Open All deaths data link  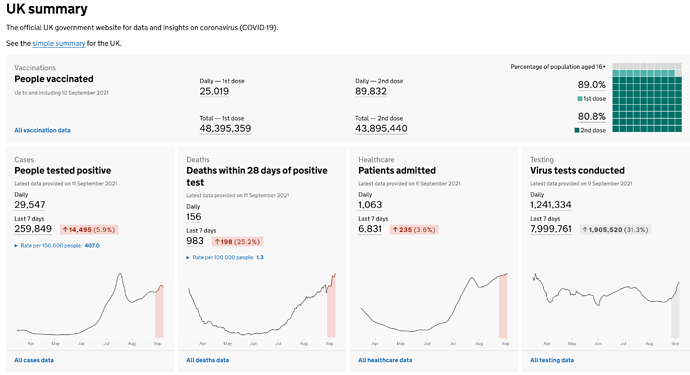point(207,360)
